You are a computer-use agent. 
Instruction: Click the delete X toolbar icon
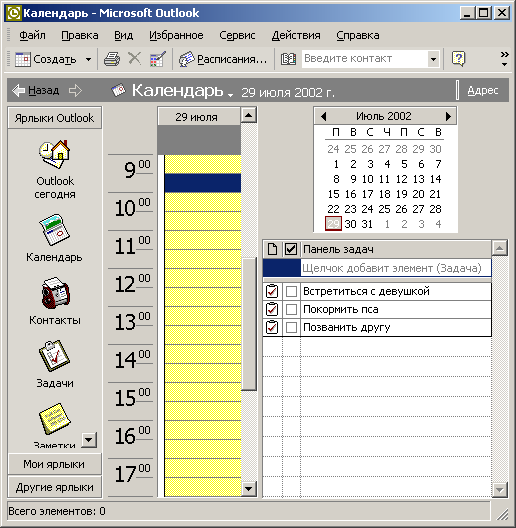(134, 59)
